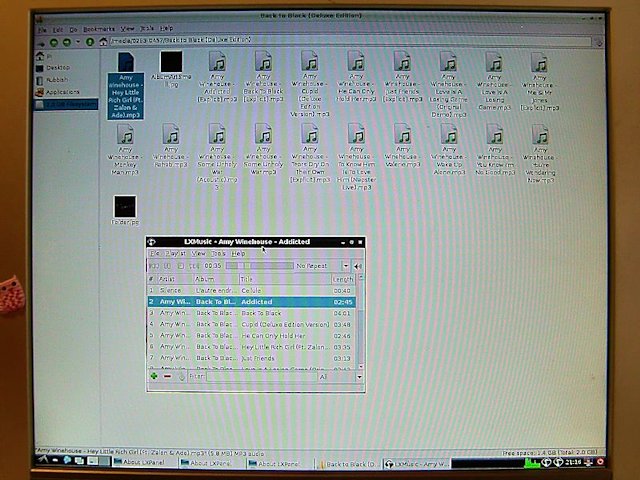
Task: Open the navigation history dropdown arrow
Action: click(x=78, y=42)
